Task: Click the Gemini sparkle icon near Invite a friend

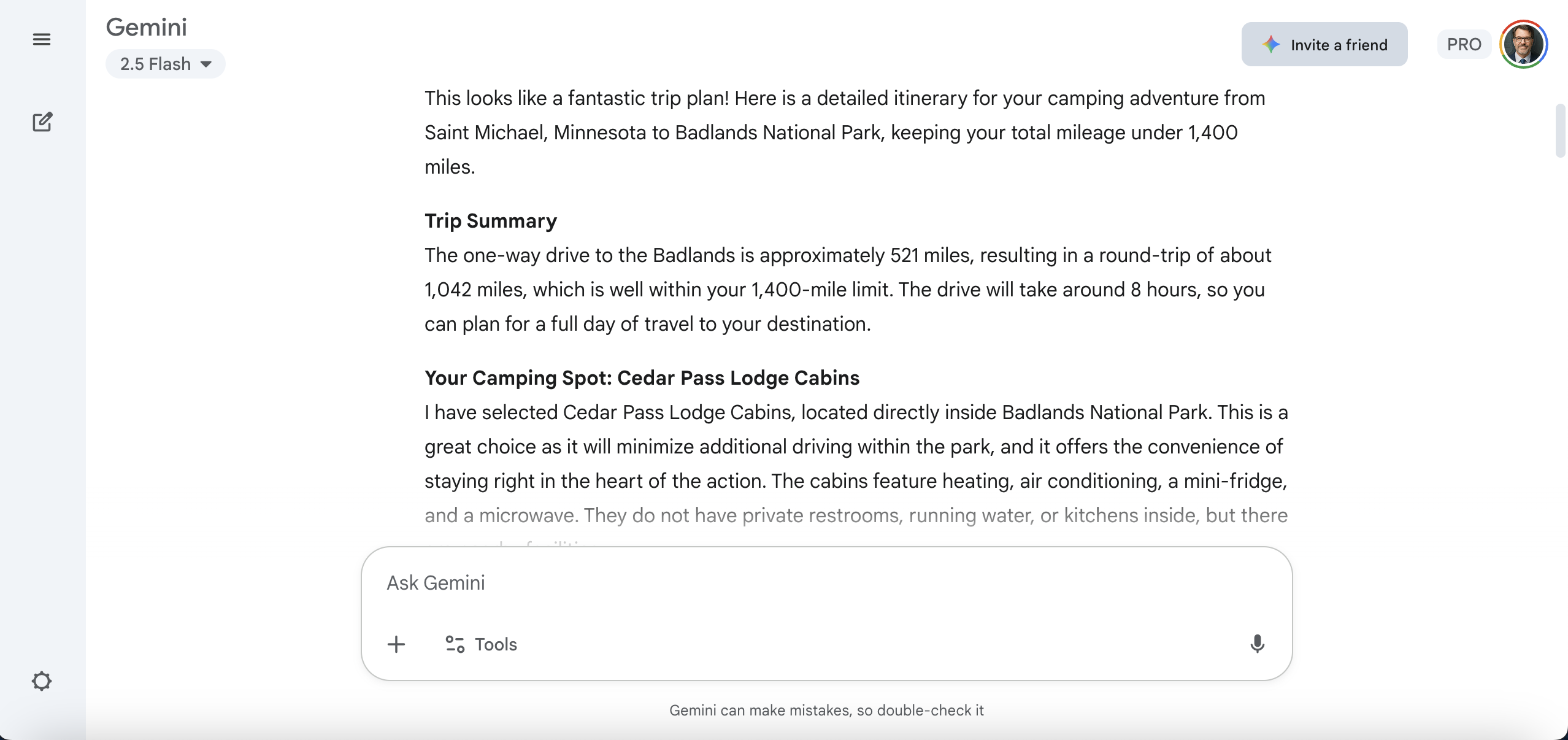Action: pyautogui.click(x=1271, y=44)
